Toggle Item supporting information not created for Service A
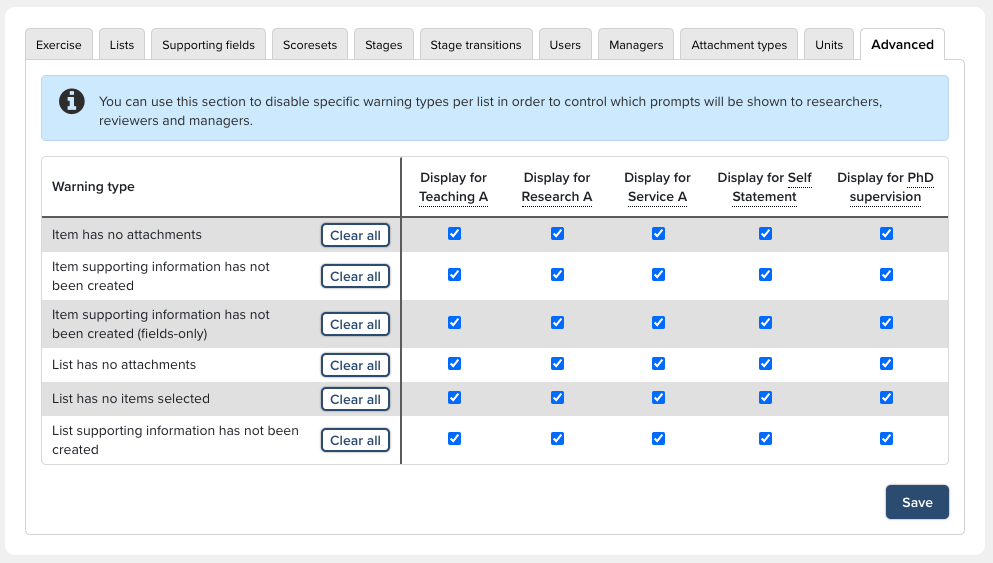This screenshot has height=563, width=993. pos(658,274)
